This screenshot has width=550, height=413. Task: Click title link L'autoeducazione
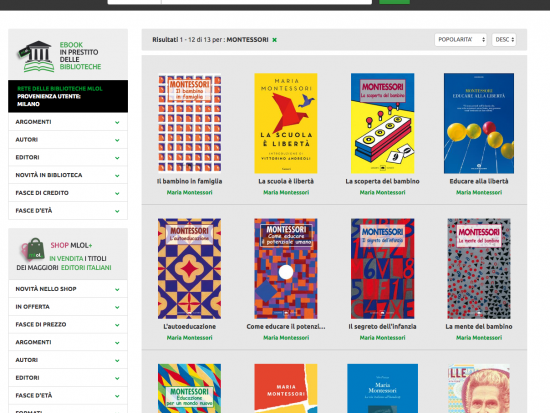189,327
